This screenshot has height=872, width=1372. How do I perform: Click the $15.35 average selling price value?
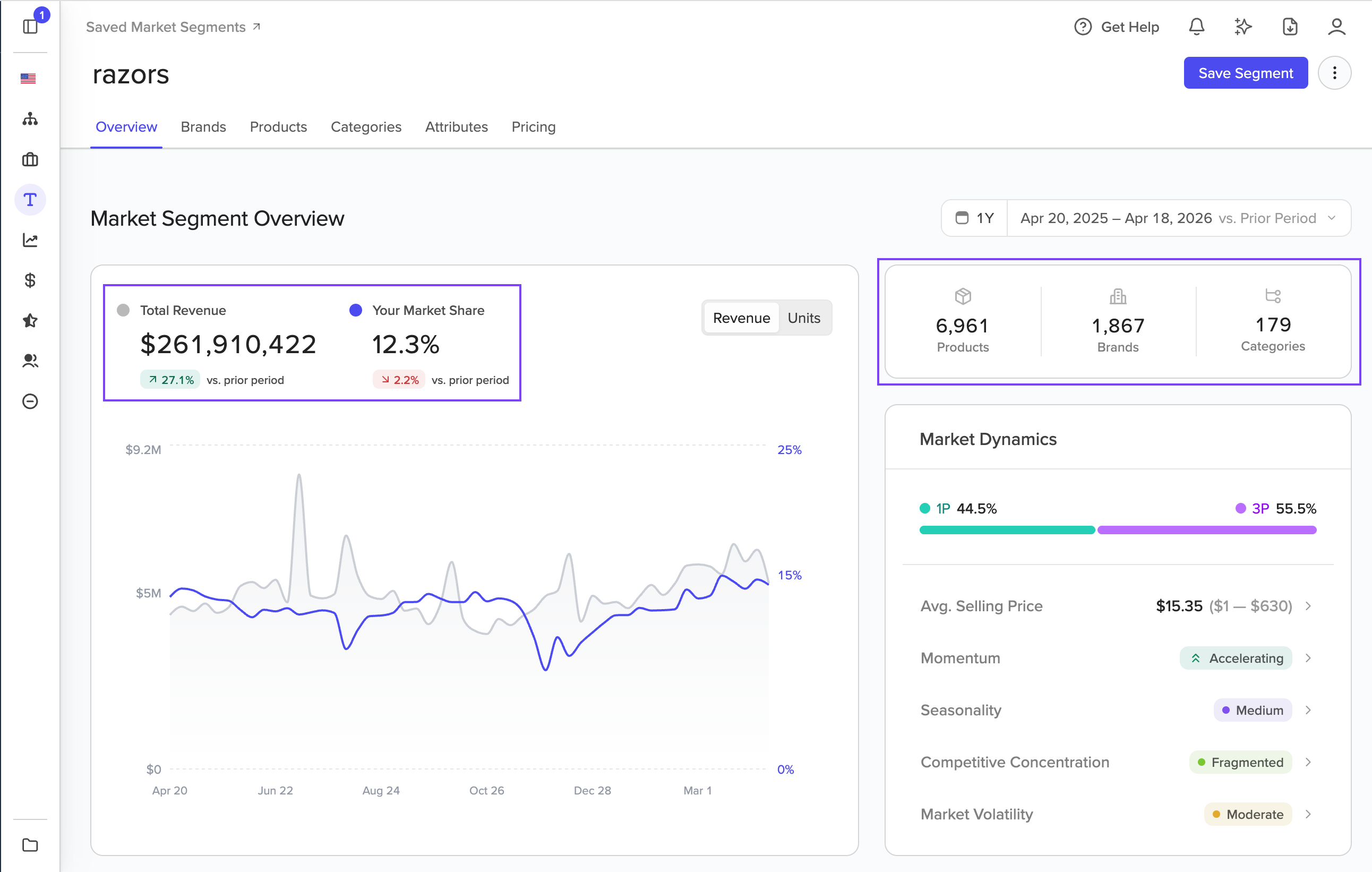point(1179,605)
